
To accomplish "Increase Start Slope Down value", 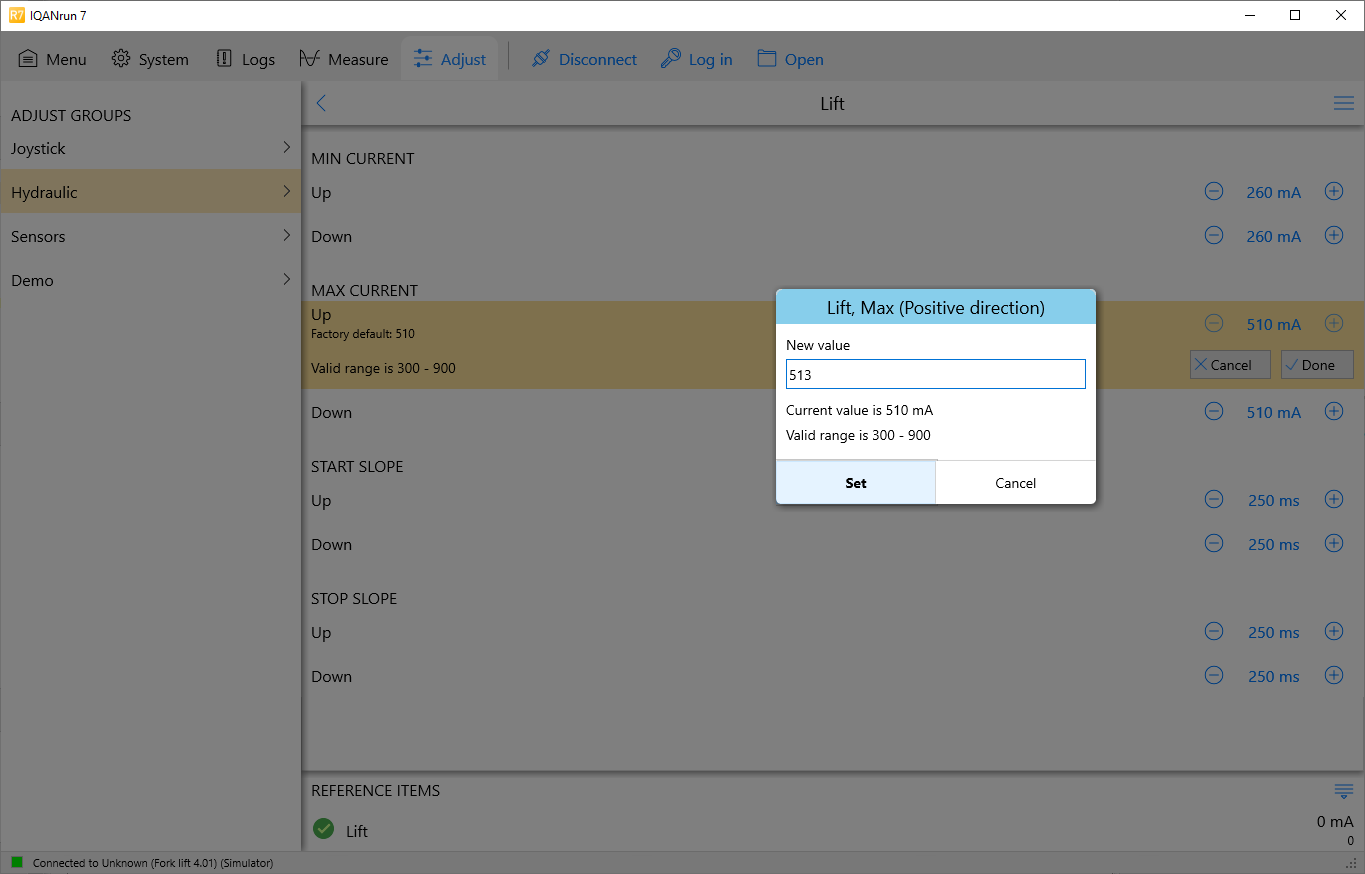I will (x=1334, y=543).
